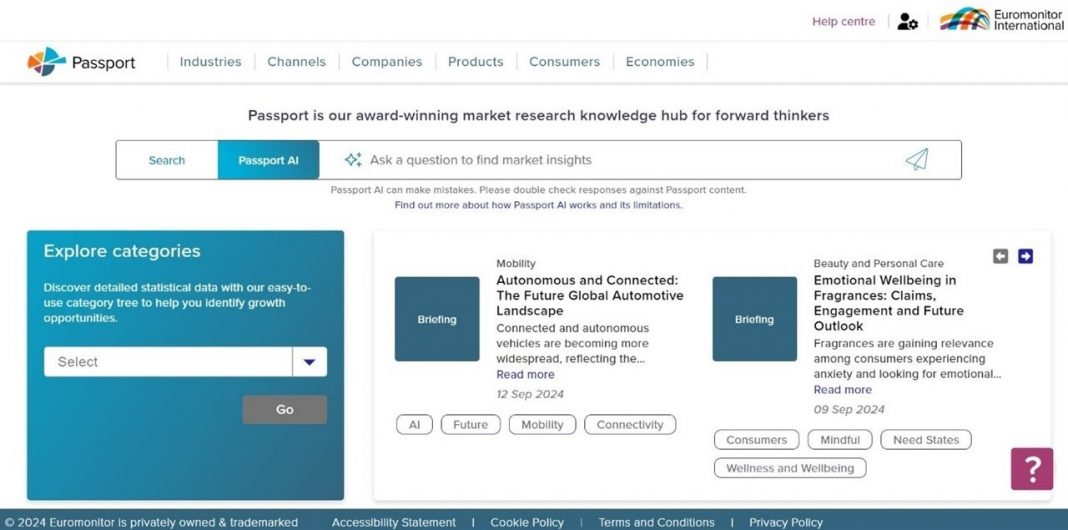Click the Mobility briefing thumbnail
Screen dimensions: 1068x530
[437, 319]
